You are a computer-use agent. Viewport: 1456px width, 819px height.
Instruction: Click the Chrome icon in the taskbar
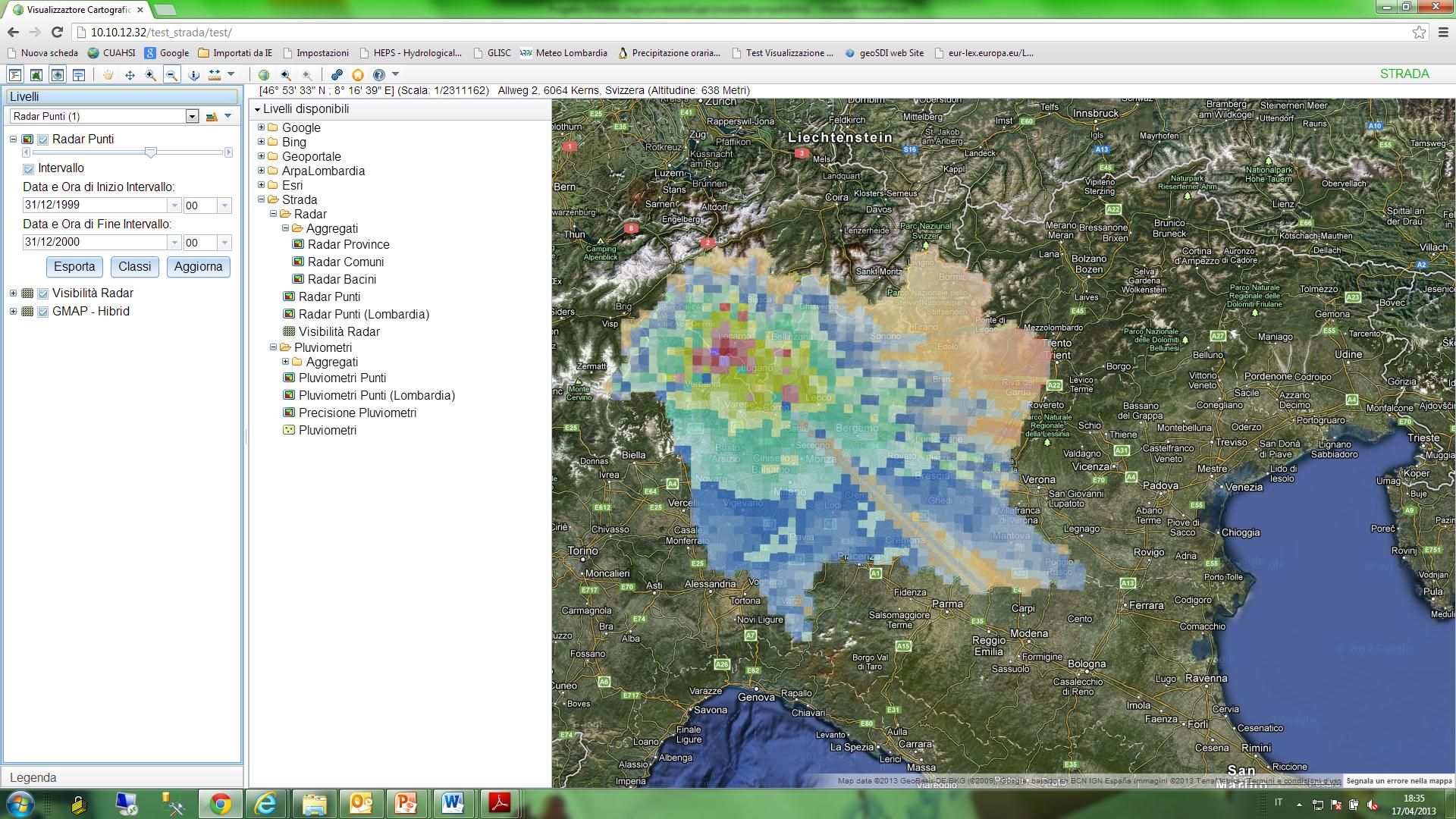(221, 804)
